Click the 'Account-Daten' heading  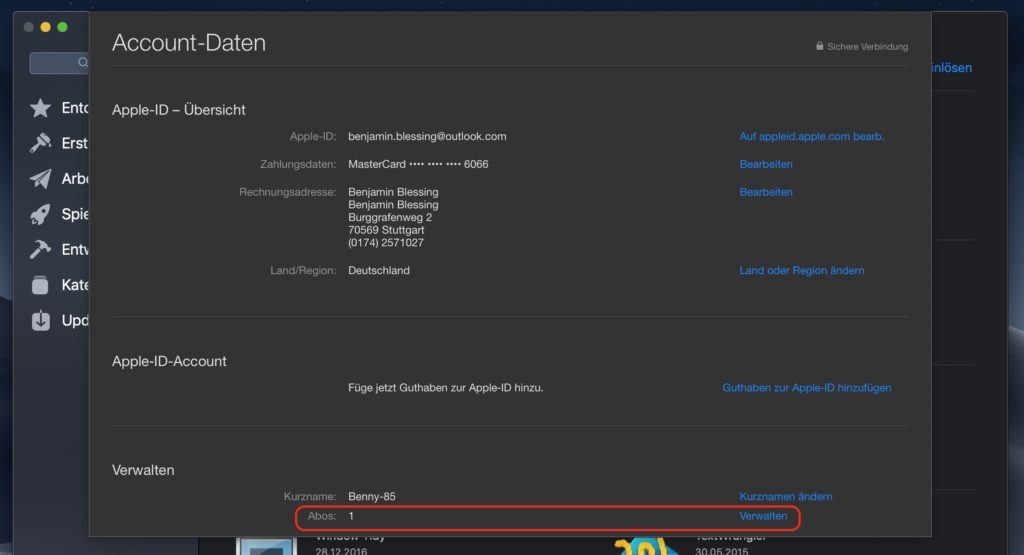[x=189, y=43]
